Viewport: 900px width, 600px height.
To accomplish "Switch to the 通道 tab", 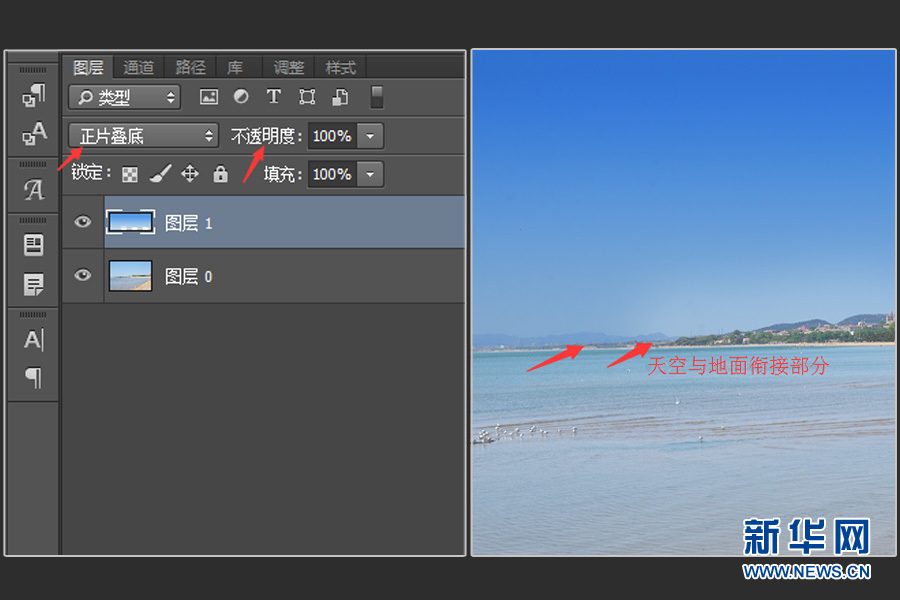I will point(138,67).
